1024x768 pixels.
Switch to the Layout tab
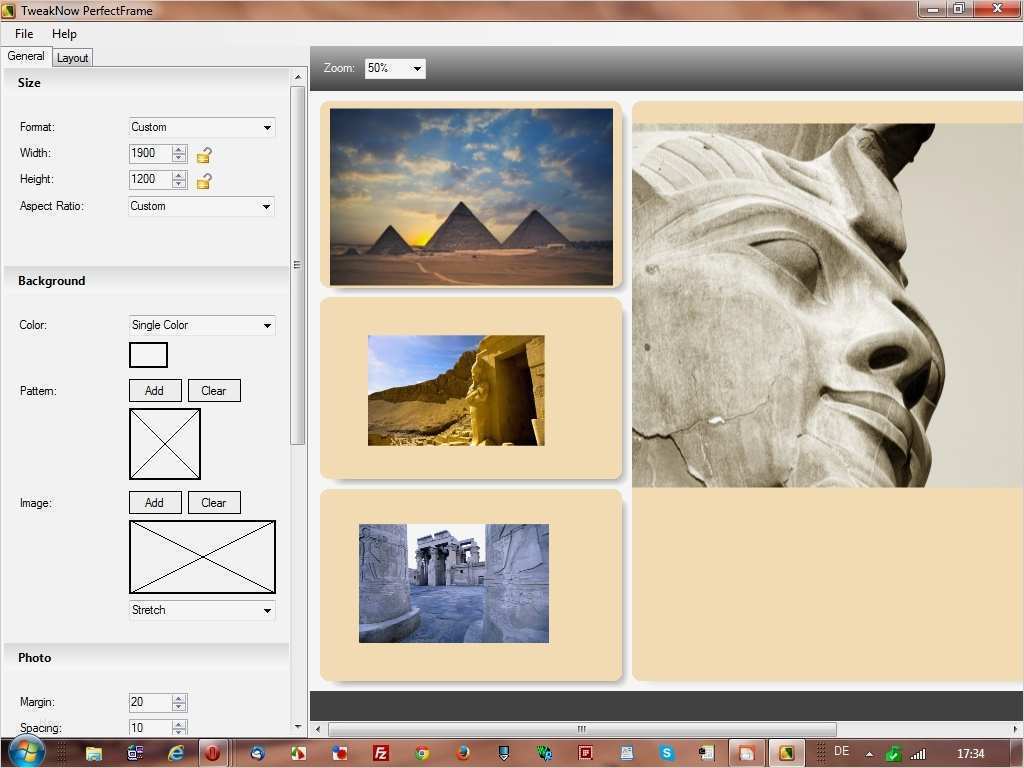[x=72, y=57]
